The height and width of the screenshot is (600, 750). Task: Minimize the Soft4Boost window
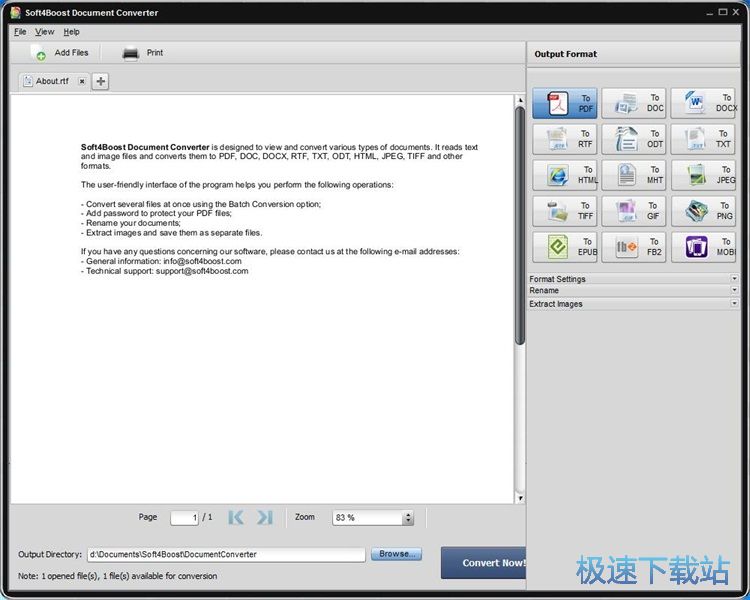tap(710, 12)
